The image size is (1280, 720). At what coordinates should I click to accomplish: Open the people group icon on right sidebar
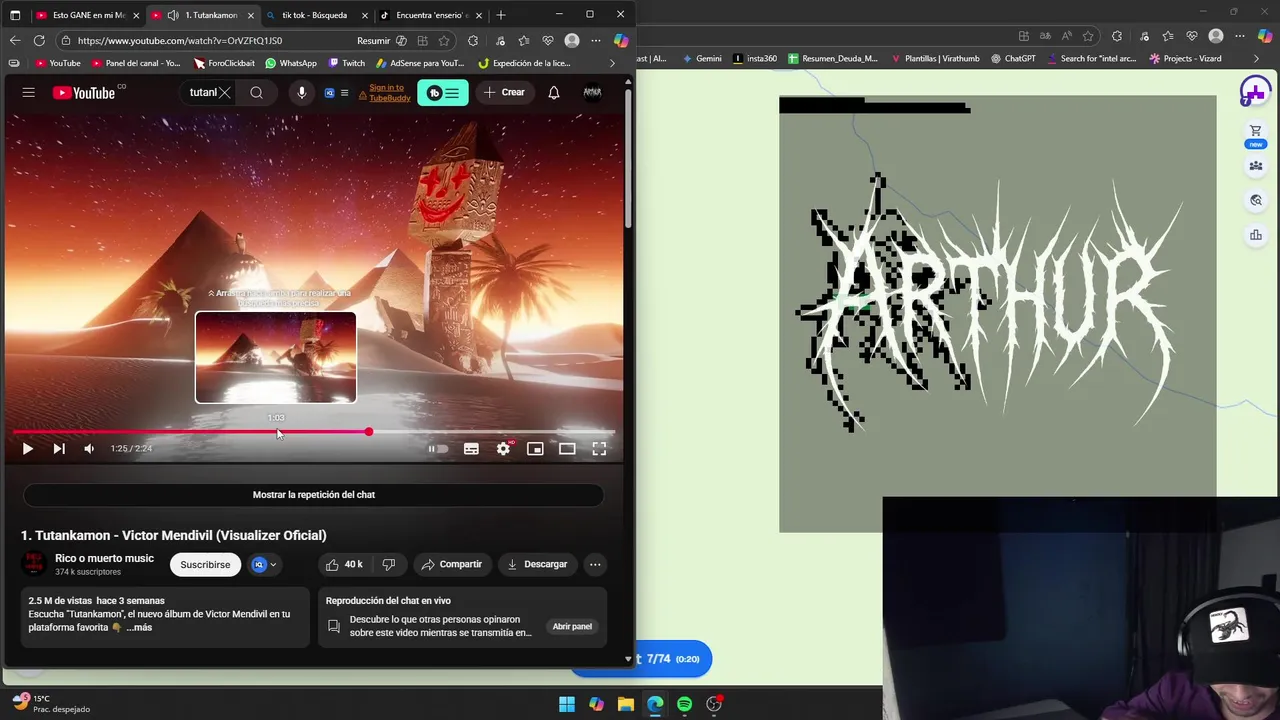tap(1256, 166)
